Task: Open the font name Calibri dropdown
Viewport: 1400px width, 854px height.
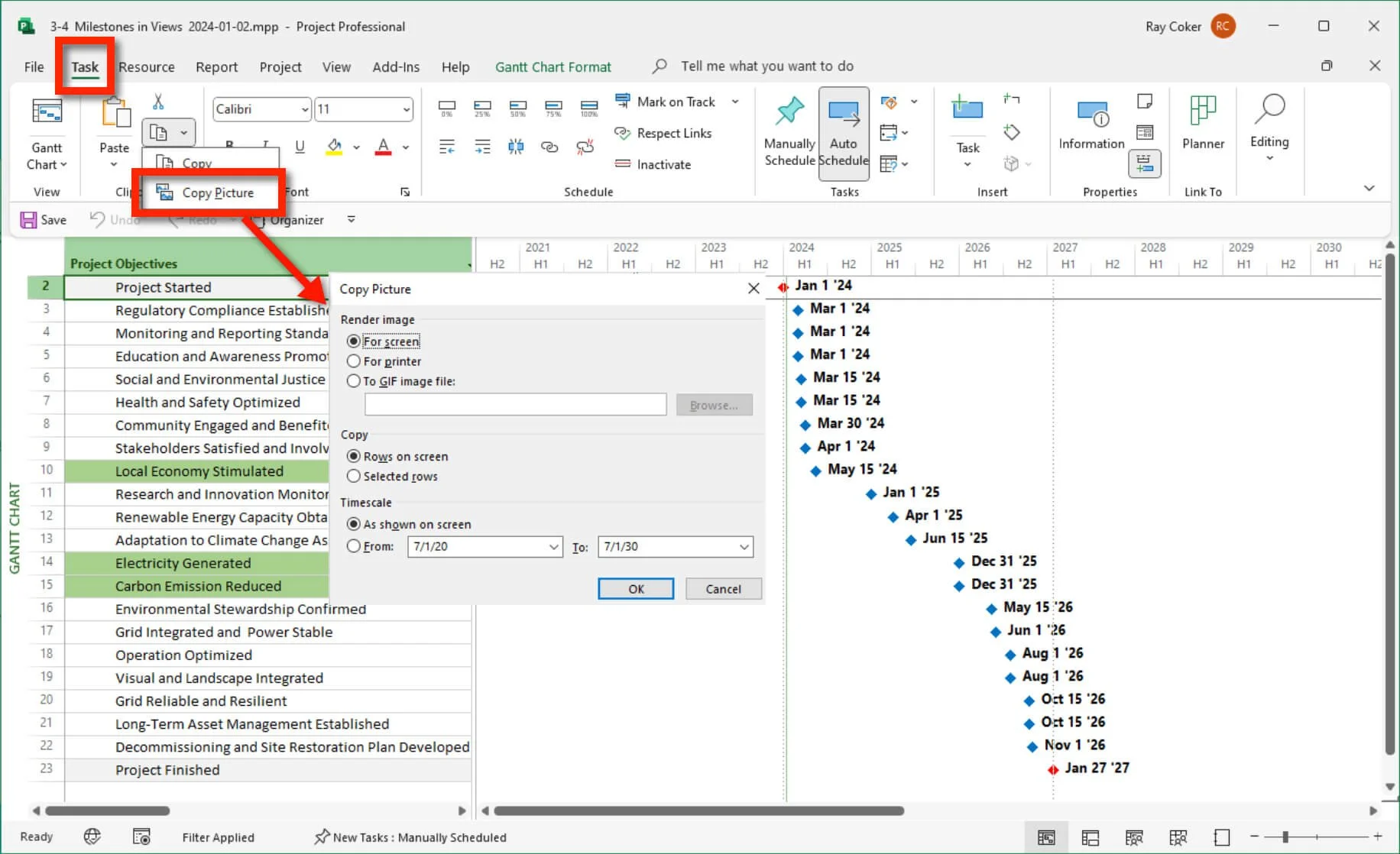Action: 304,109
